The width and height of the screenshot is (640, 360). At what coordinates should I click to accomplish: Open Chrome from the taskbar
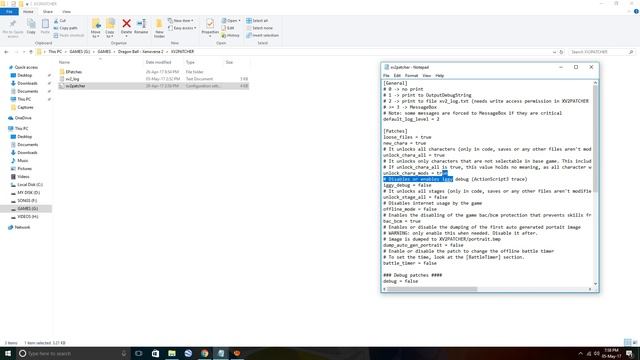point(204,353)
